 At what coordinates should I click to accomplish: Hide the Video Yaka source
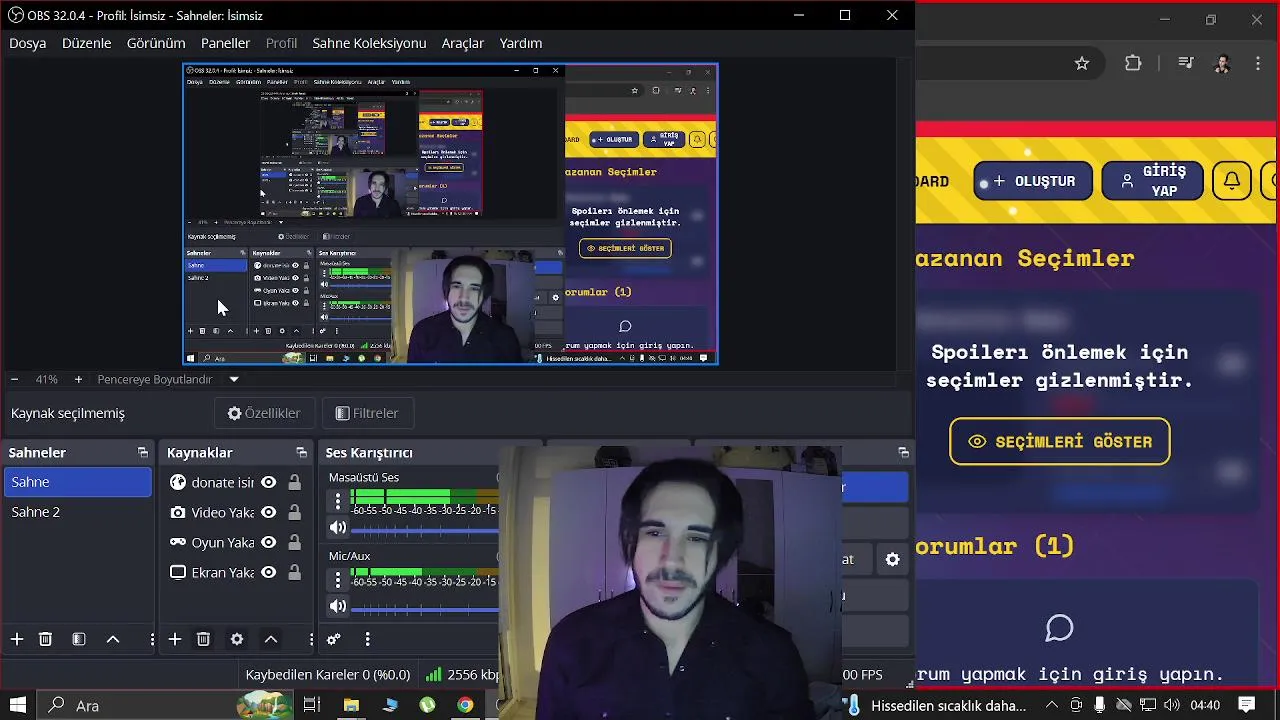(268, 512)
